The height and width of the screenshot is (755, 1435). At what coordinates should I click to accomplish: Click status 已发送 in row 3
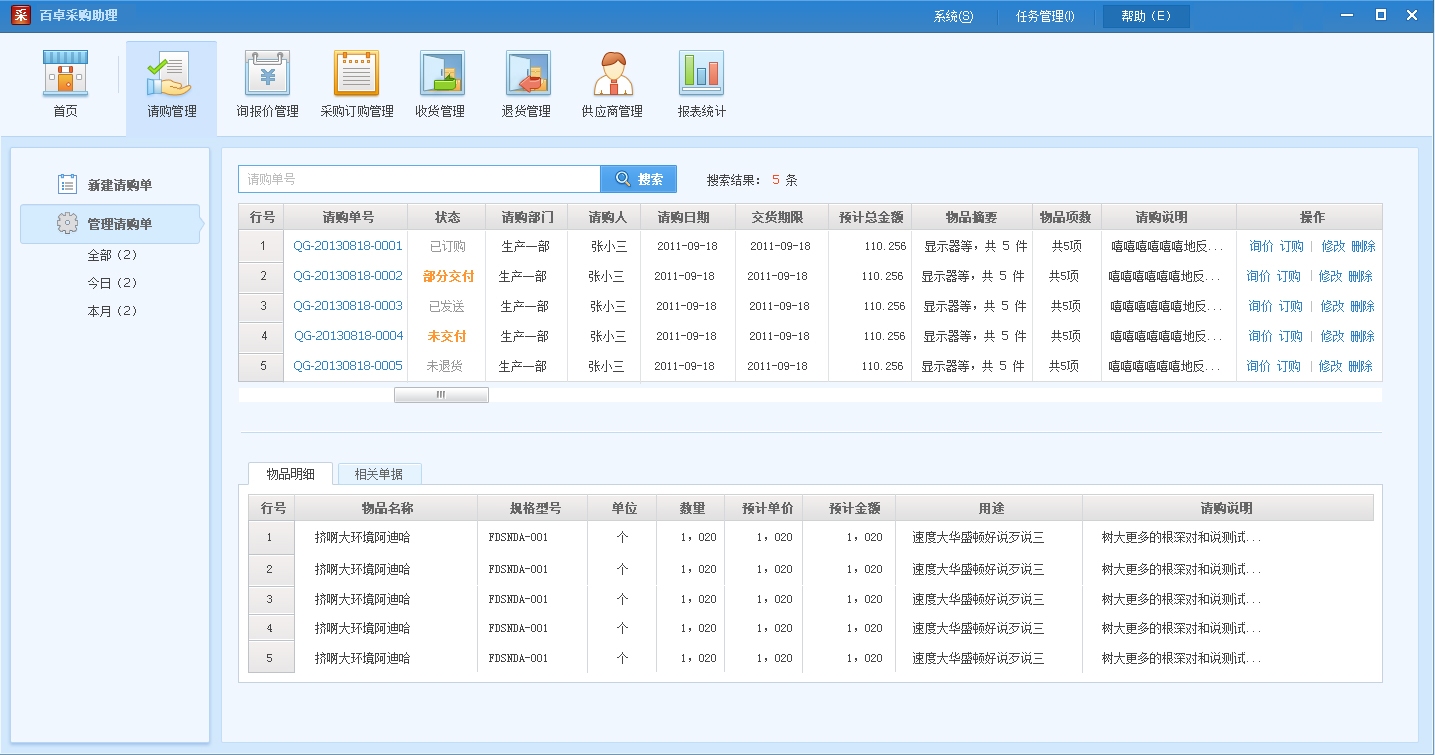pos(446,306)
